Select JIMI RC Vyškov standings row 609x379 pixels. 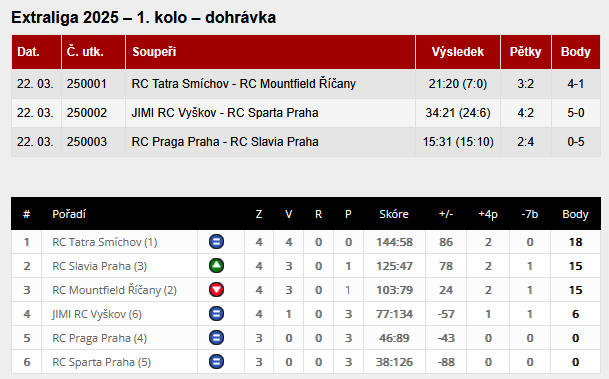[306, 314]
